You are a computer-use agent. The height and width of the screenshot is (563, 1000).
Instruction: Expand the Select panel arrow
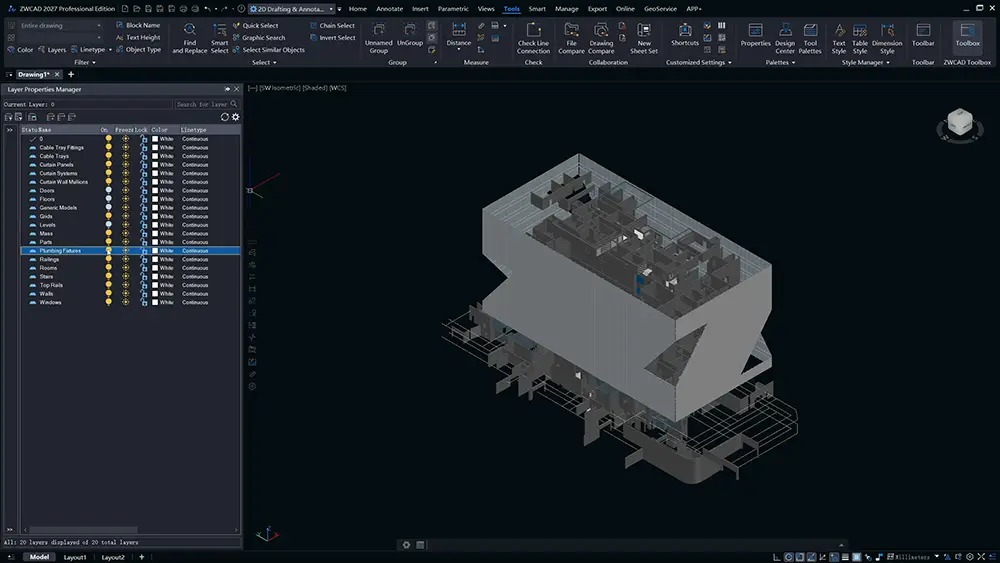(x=275, y=62)
